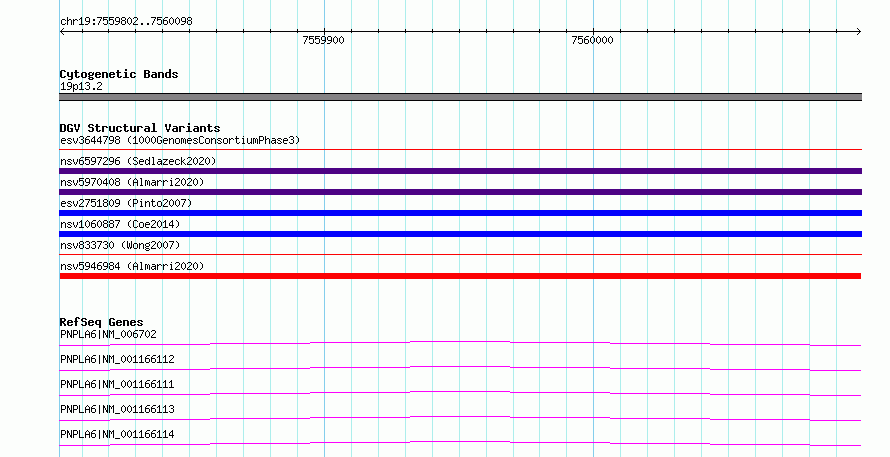Select PNPLA6|NM_001166114 transcript label
The height and width of the screenshot is (457, 890).
(117, 434)
